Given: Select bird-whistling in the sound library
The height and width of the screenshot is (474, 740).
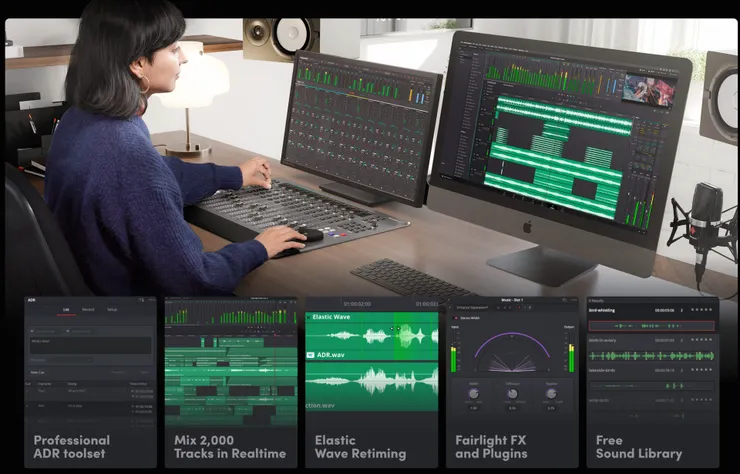Looking at the screenshot, I should coord(602,311).
